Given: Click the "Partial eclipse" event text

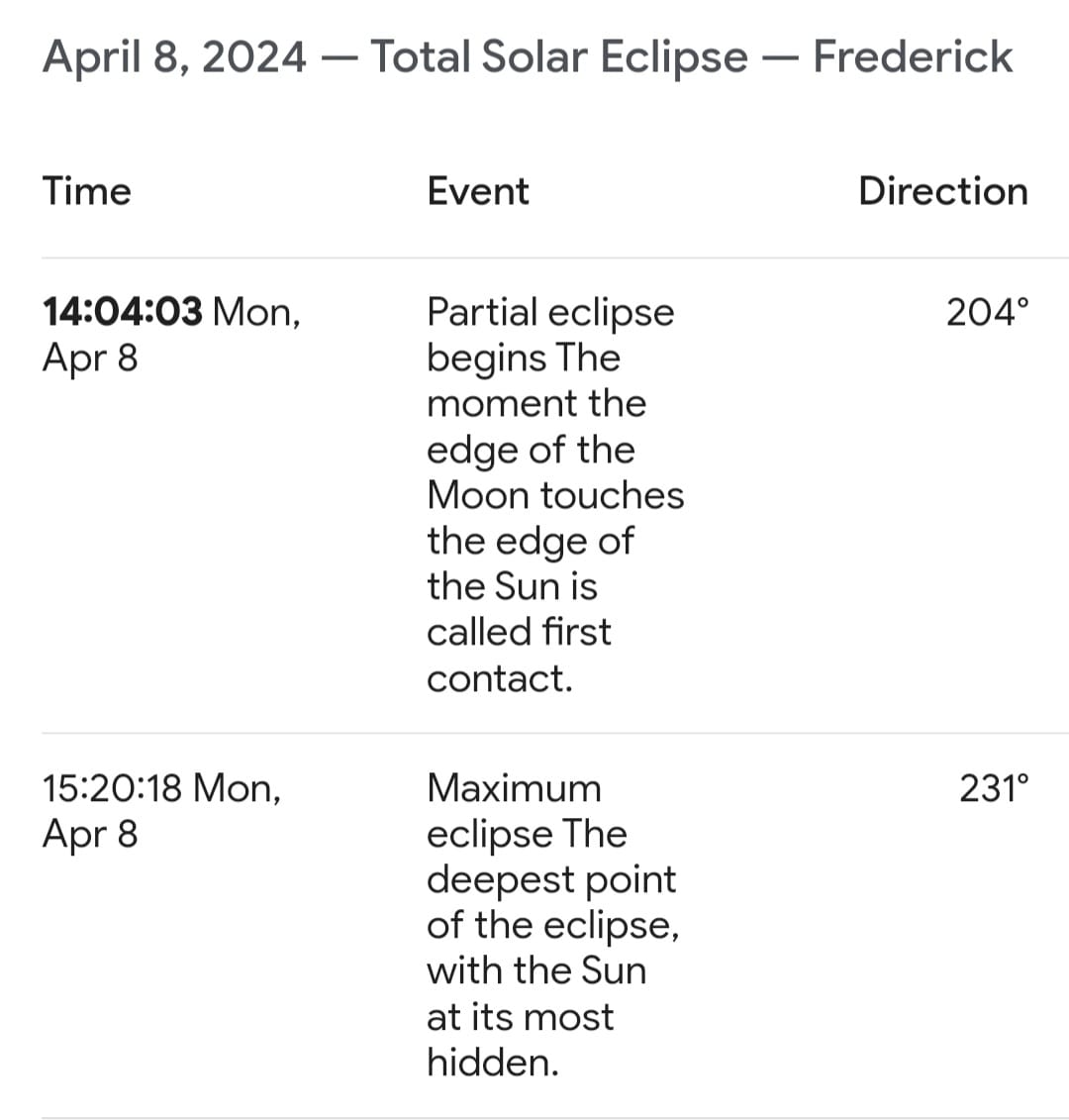Looking at the screenshot, I should click(x=549, y=312).
